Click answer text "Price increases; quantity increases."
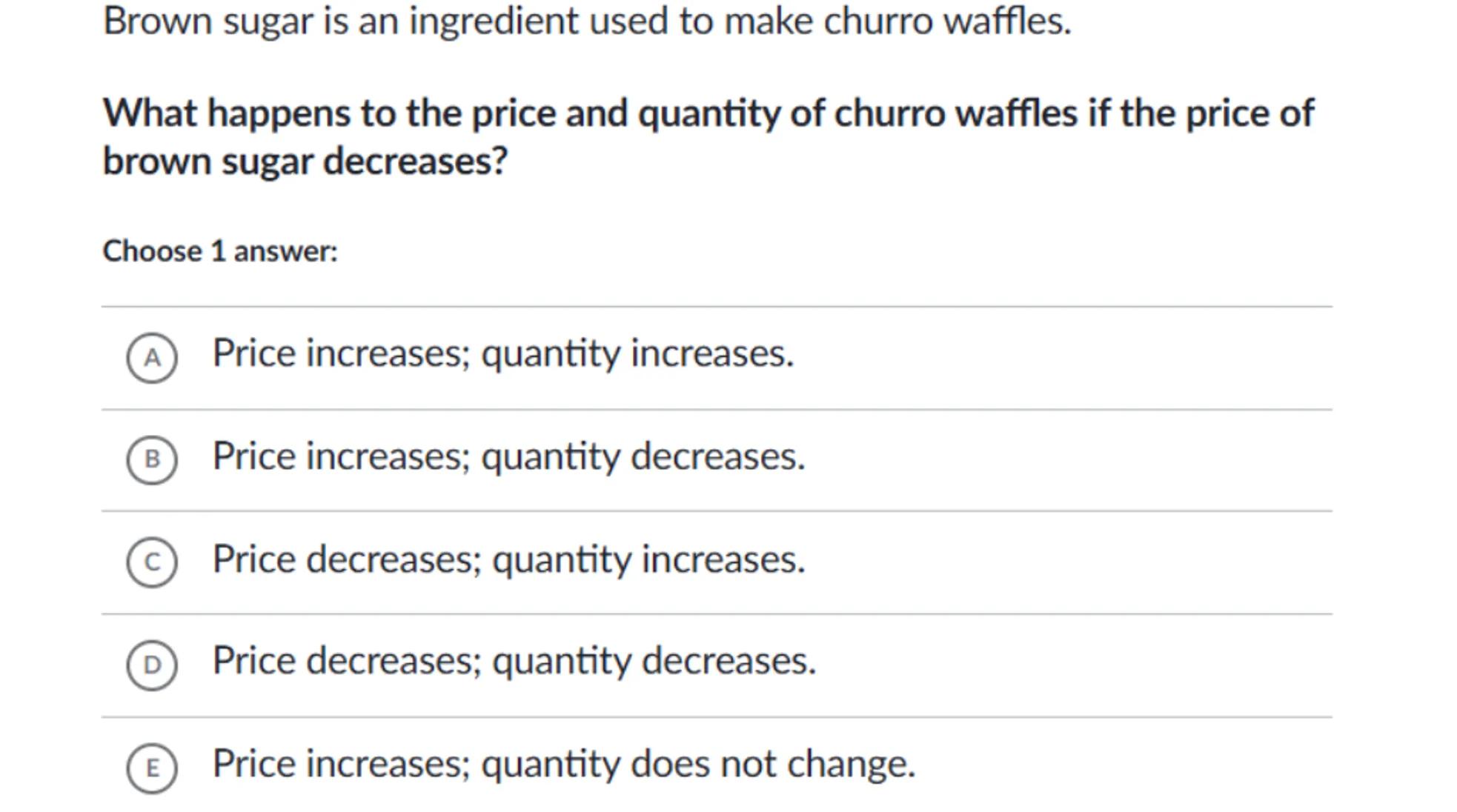This screenshot has width=1457, height=812. pyautogui.click(x=502, y=353)
